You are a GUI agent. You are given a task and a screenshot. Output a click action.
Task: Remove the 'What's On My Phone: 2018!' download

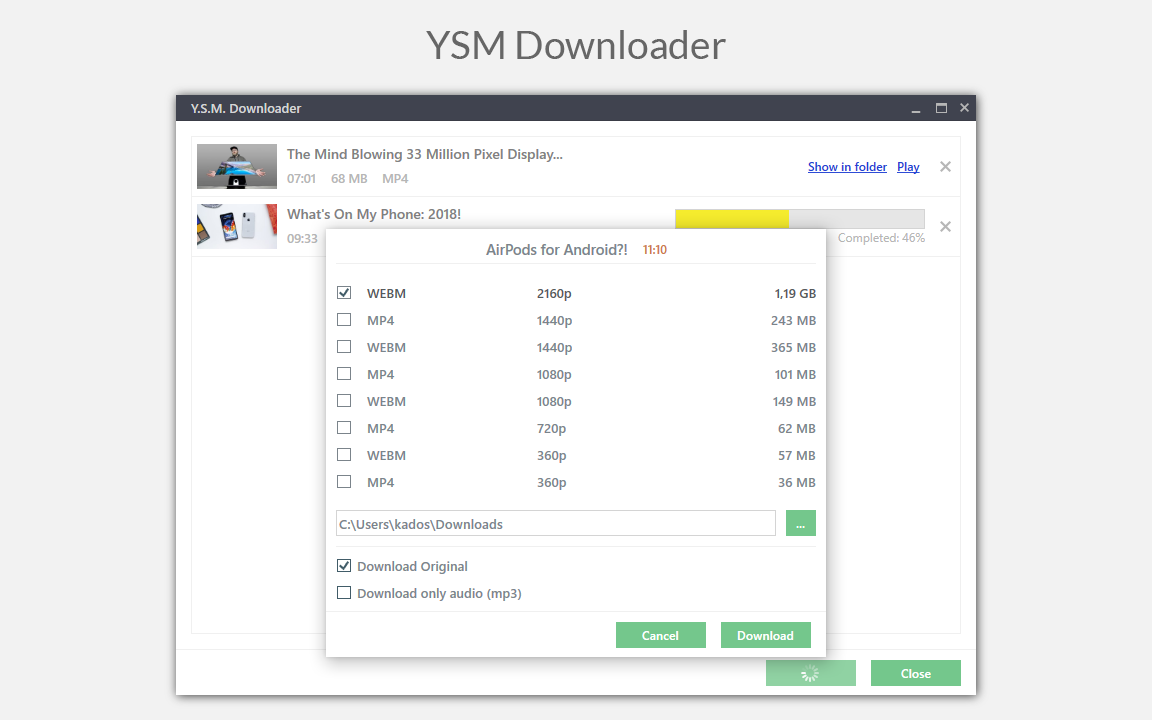point(945,226)
